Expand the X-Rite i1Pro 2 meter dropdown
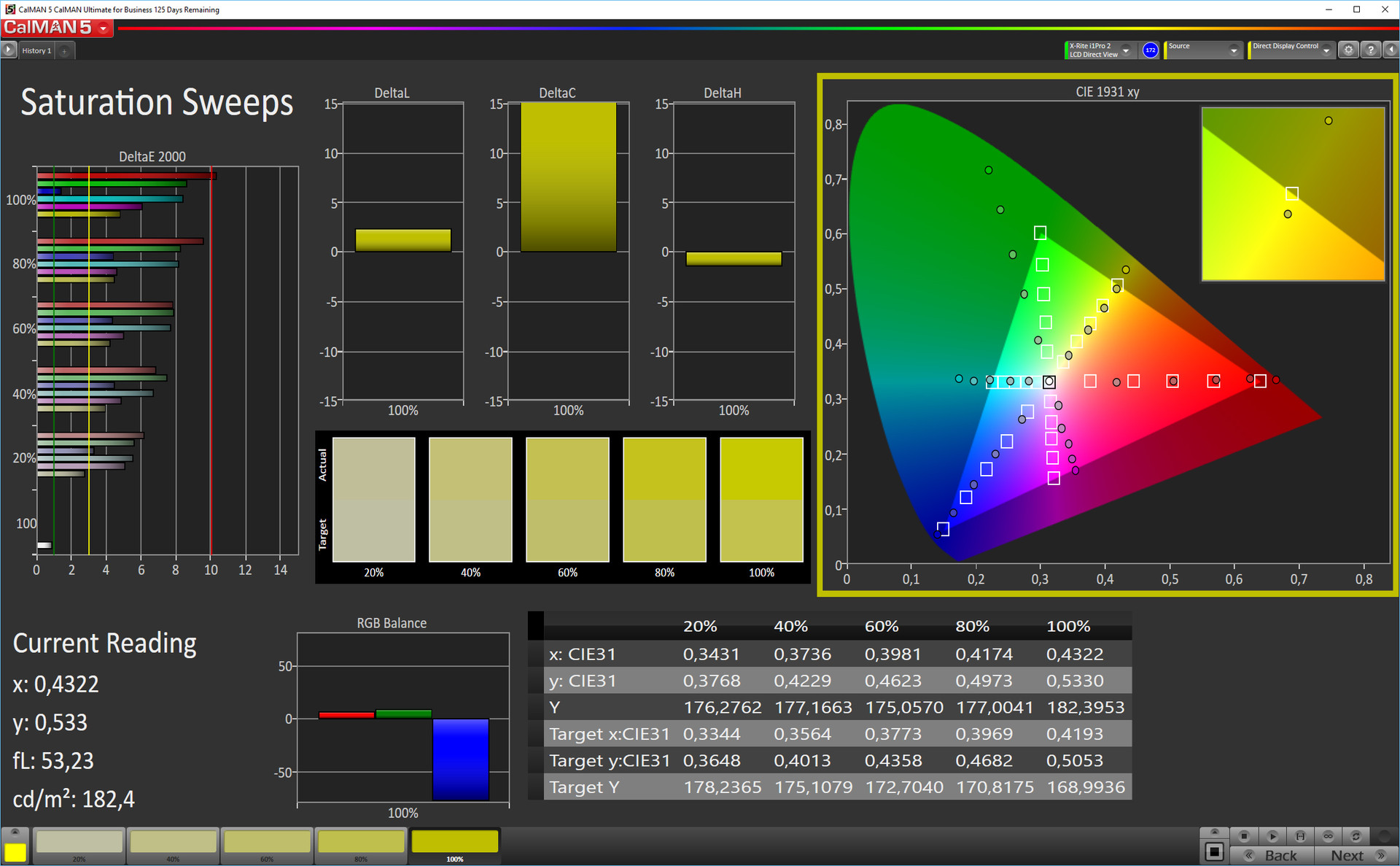 point(1126,50)
